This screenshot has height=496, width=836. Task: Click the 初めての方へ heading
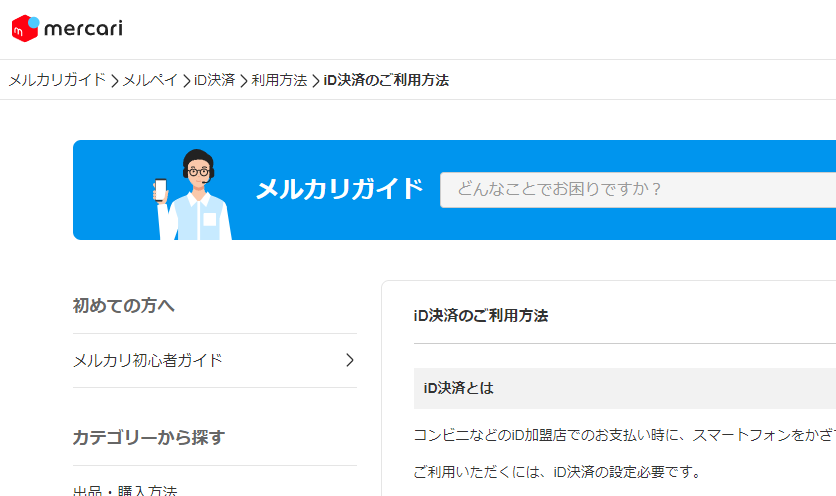click(x=124, y=306)
